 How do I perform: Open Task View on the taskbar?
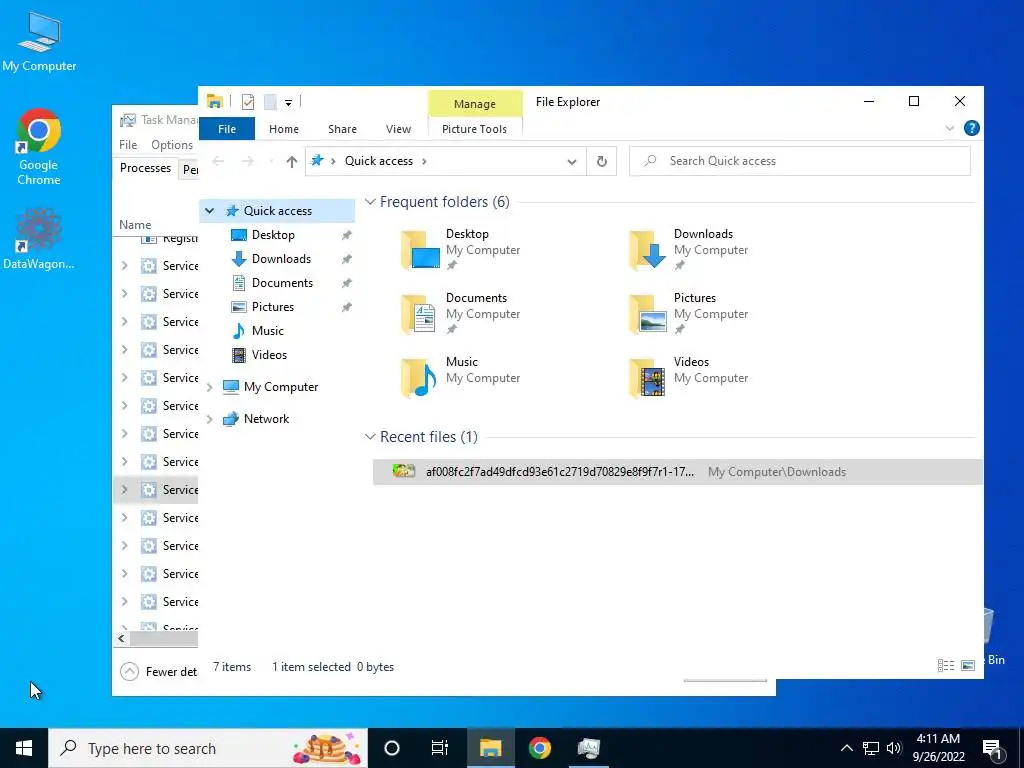pos(440,748)
